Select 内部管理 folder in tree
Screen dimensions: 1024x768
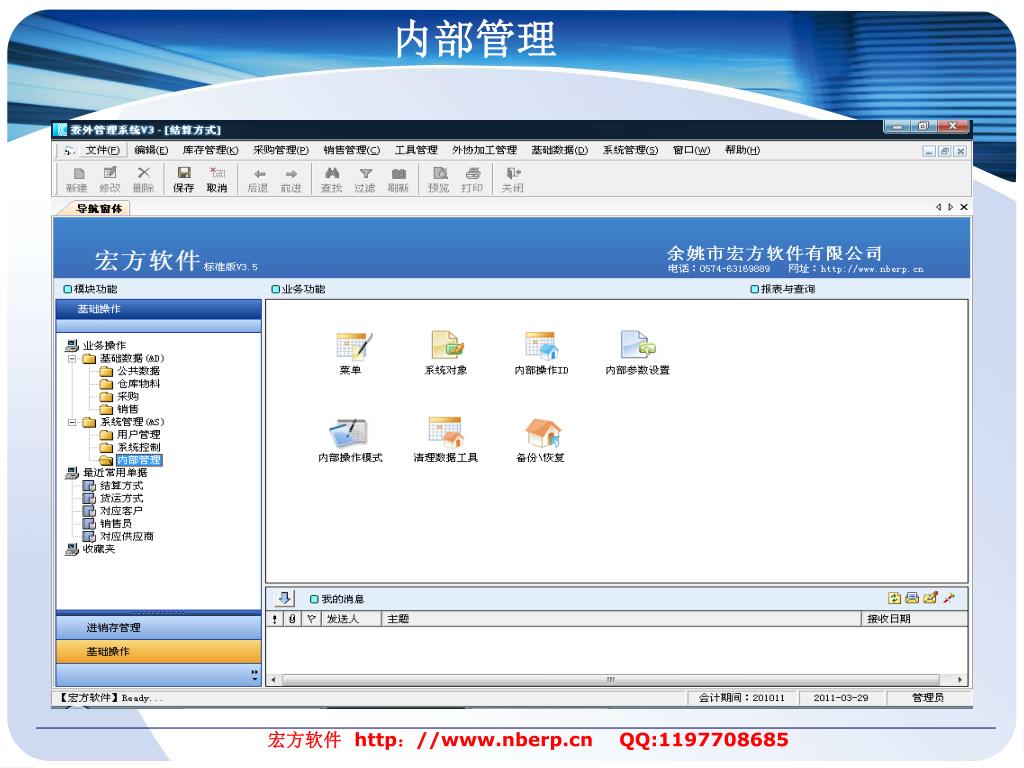coord(131,460)
